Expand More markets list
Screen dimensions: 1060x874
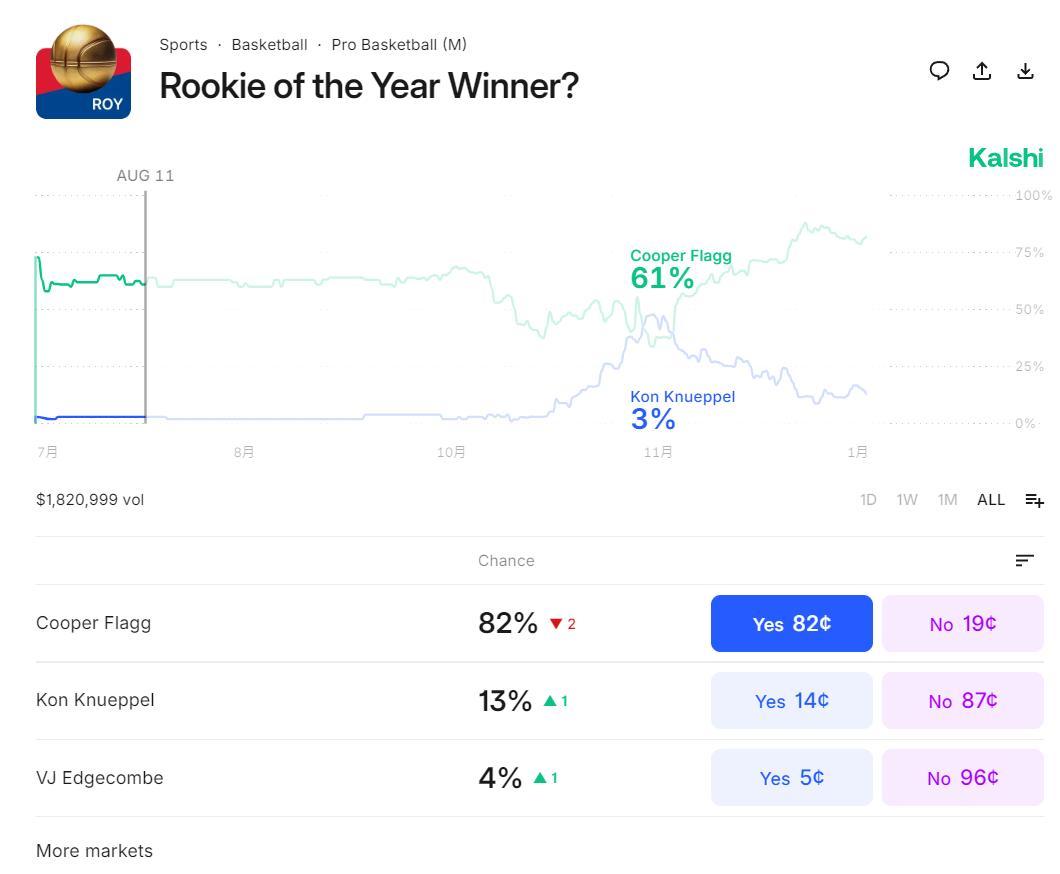94,851
